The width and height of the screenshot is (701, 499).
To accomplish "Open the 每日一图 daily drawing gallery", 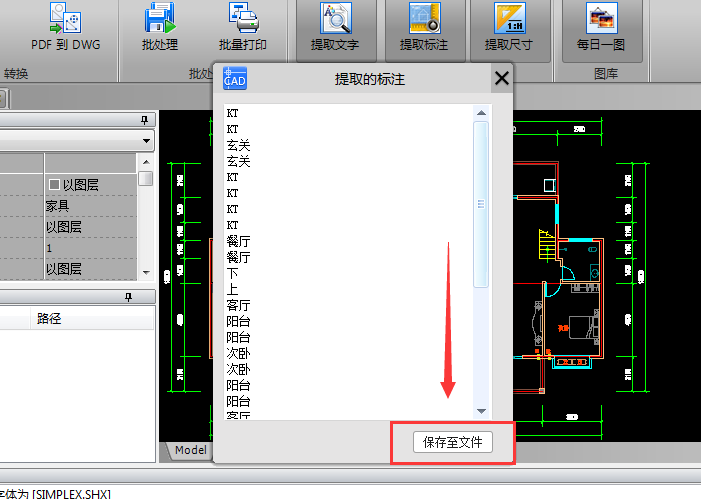I will [601, 20].
